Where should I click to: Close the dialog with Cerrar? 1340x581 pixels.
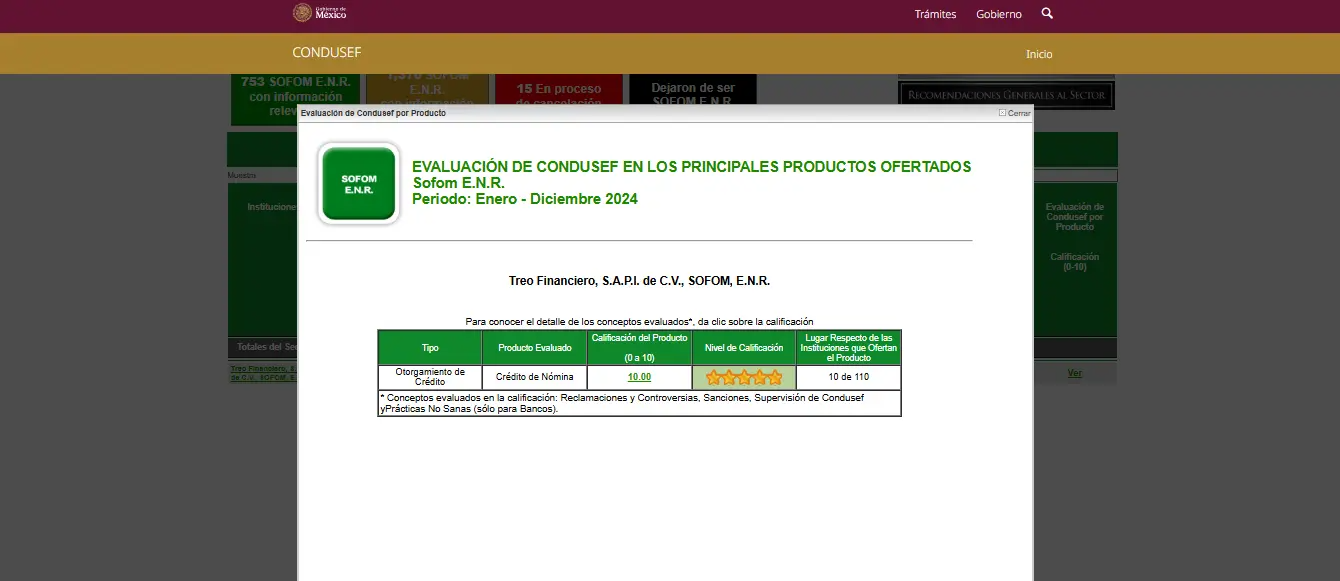[x=1014, y=113]
